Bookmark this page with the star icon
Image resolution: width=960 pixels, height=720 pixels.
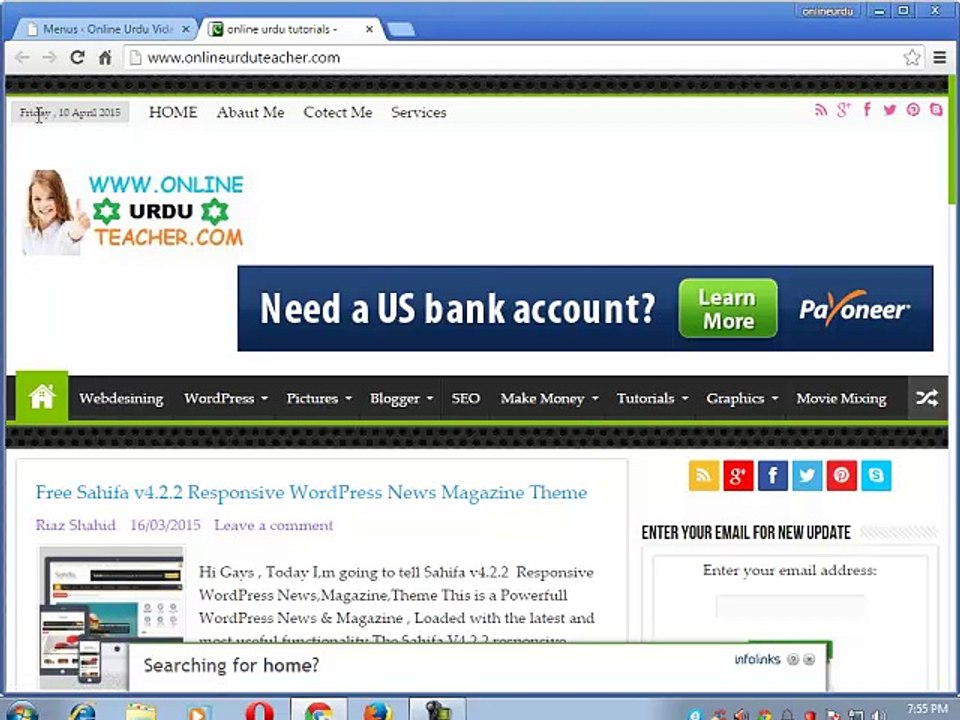[x=912, y=58]
